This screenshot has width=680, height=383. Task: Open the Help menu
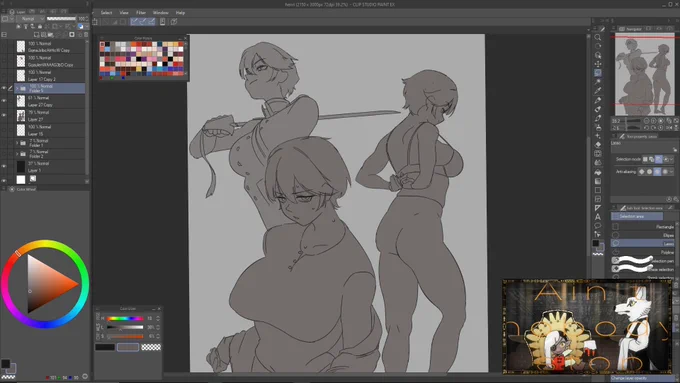click(180, 13)
